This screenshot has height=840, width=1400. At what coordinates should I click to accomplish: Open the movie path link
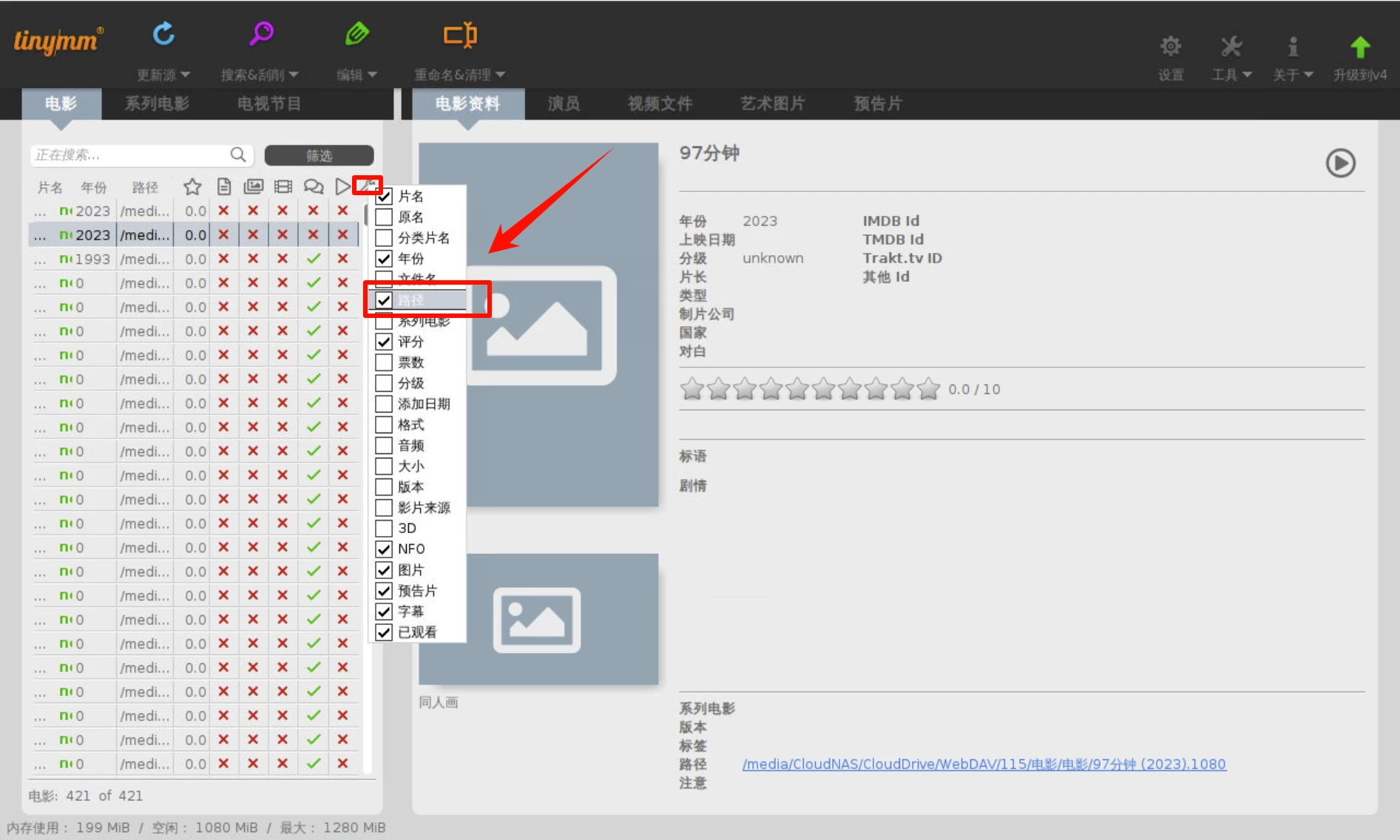[984, 764]
